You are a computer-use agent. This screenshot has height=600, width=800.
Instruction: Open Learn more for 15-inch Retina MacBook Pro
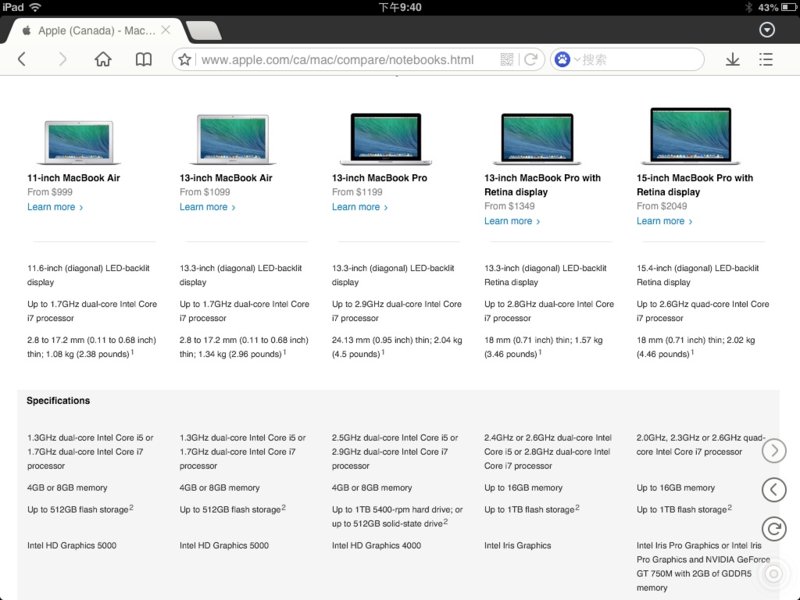pyautogui.click(x=664, y=221)
